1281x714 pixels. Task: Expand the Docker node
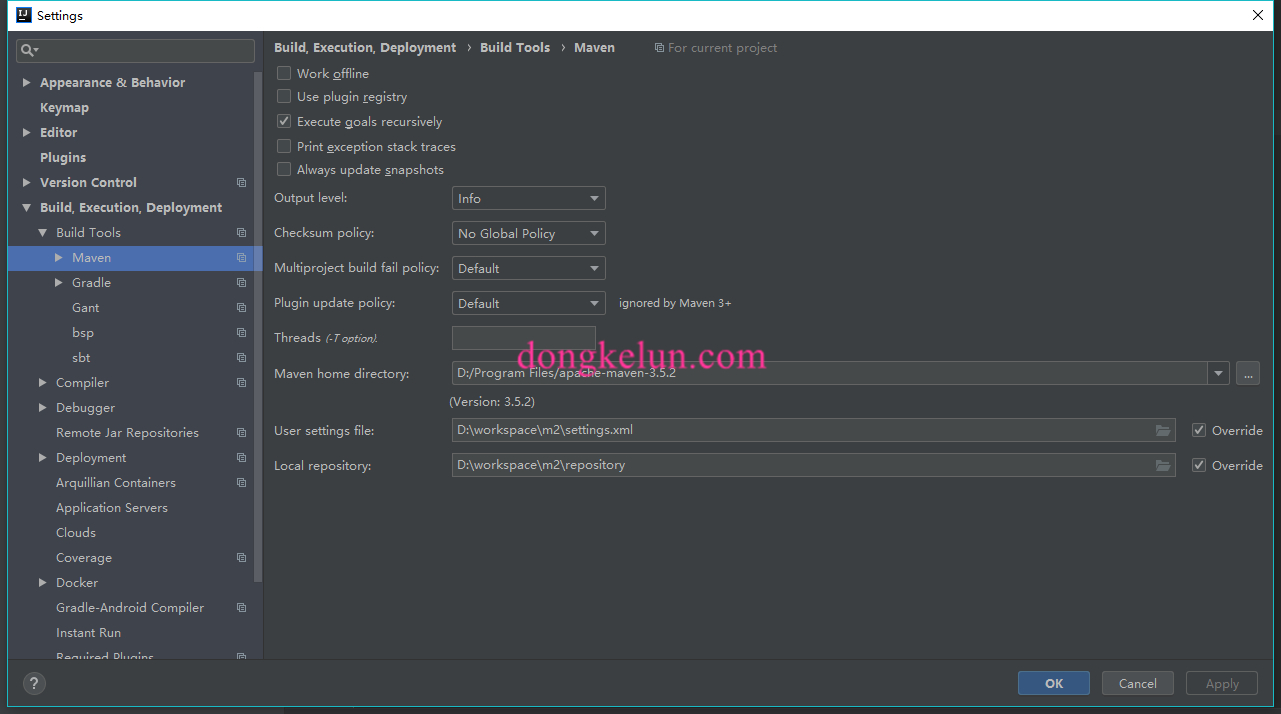[43, 583]
